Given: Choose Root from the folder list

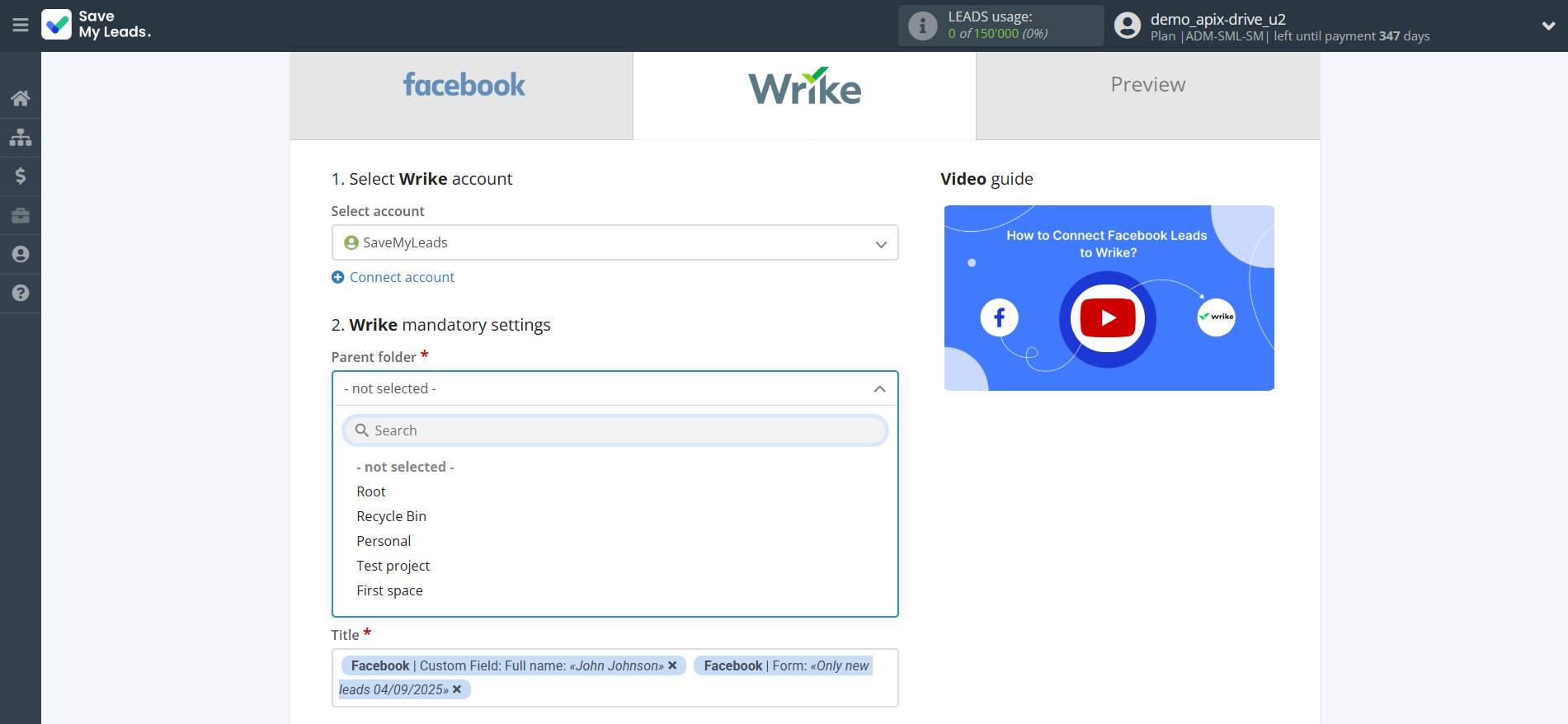Looking at the screenshot, I should (x=371, y=491).
